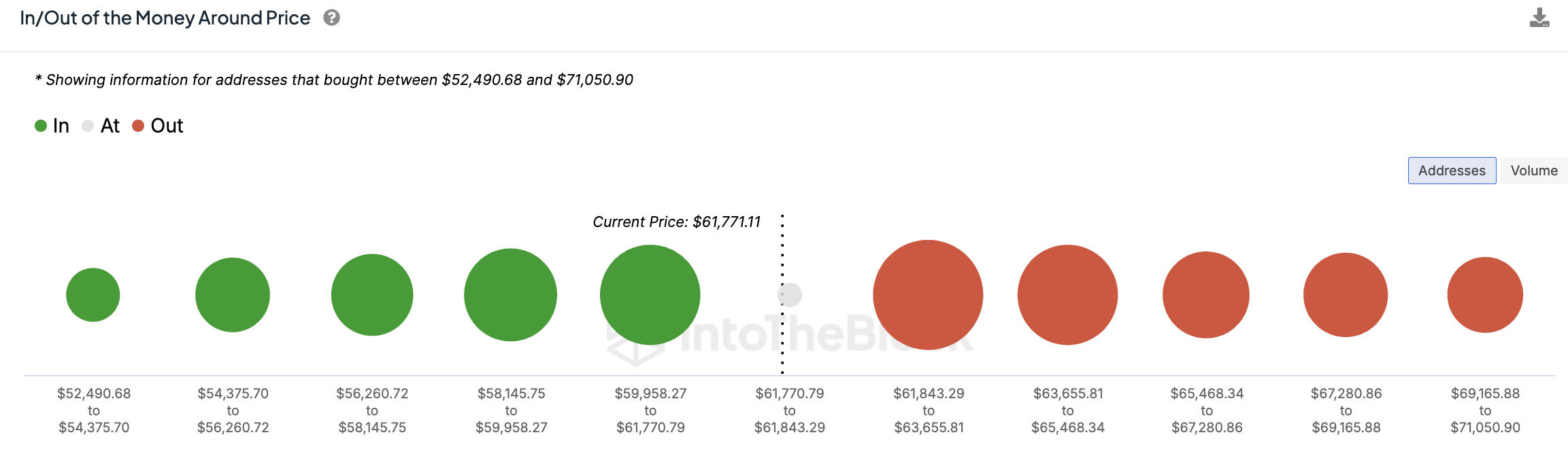Image resolution: width=1568 pixels, height=454 pixels.
Task: Select the $54,375.70 to $56,260.72 green bubble
Action: (x=233, y=295)
